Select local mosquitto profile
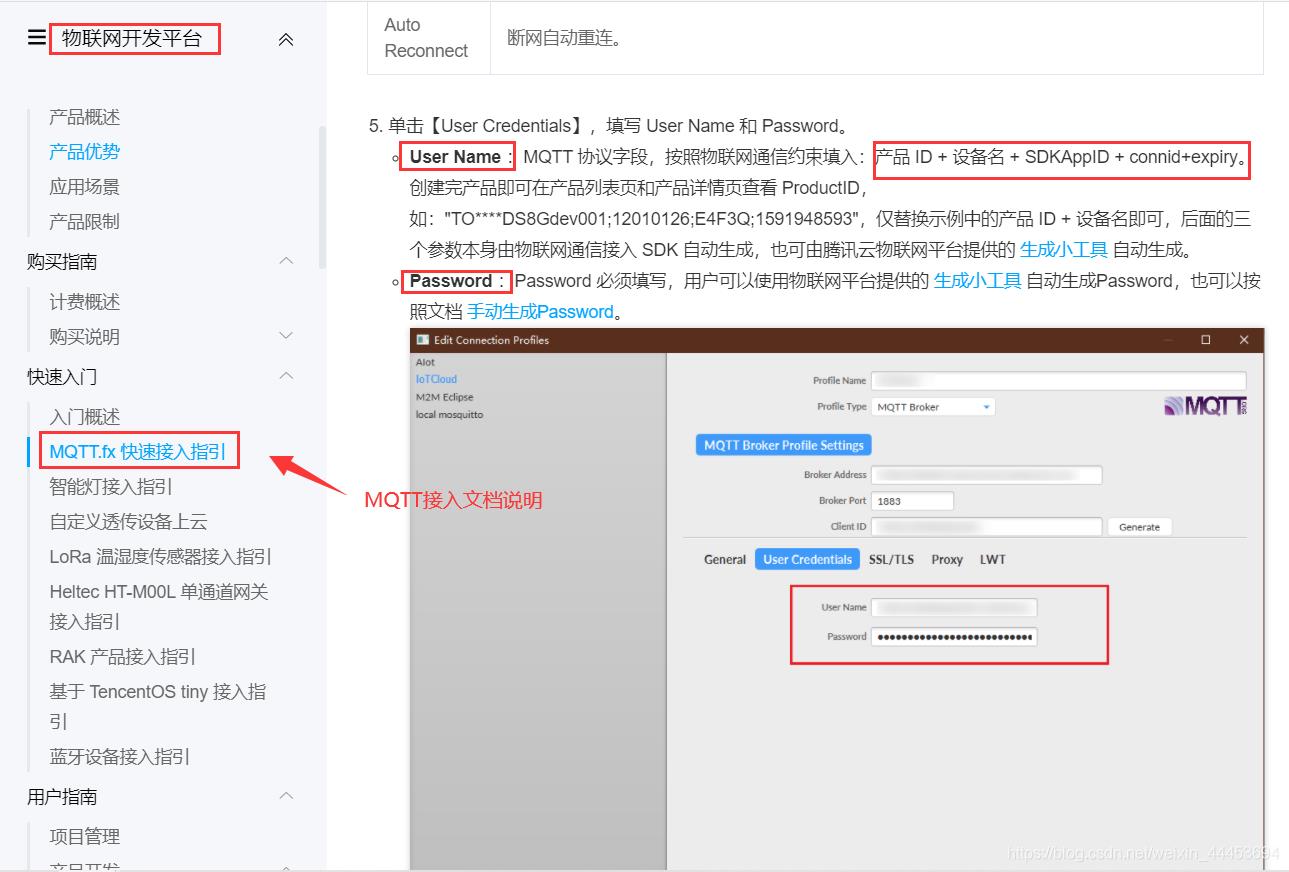Screen dimensions: 1289x872 [x=450, y=414]
